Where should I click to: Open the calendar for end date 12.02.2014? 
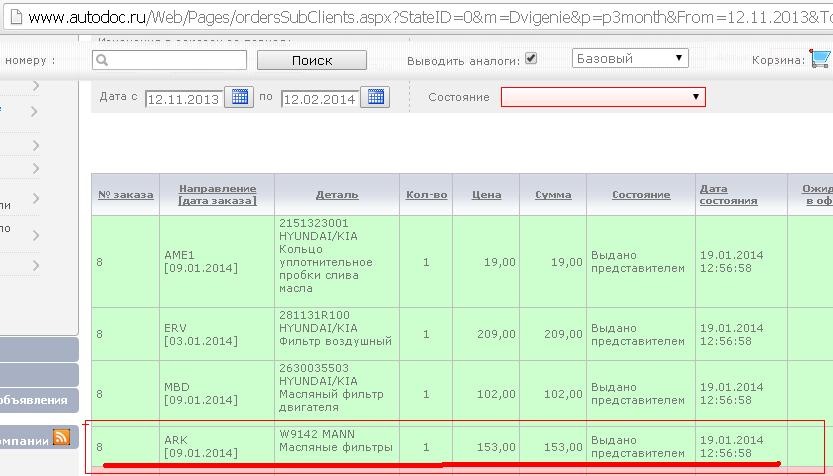pos(375,97)
